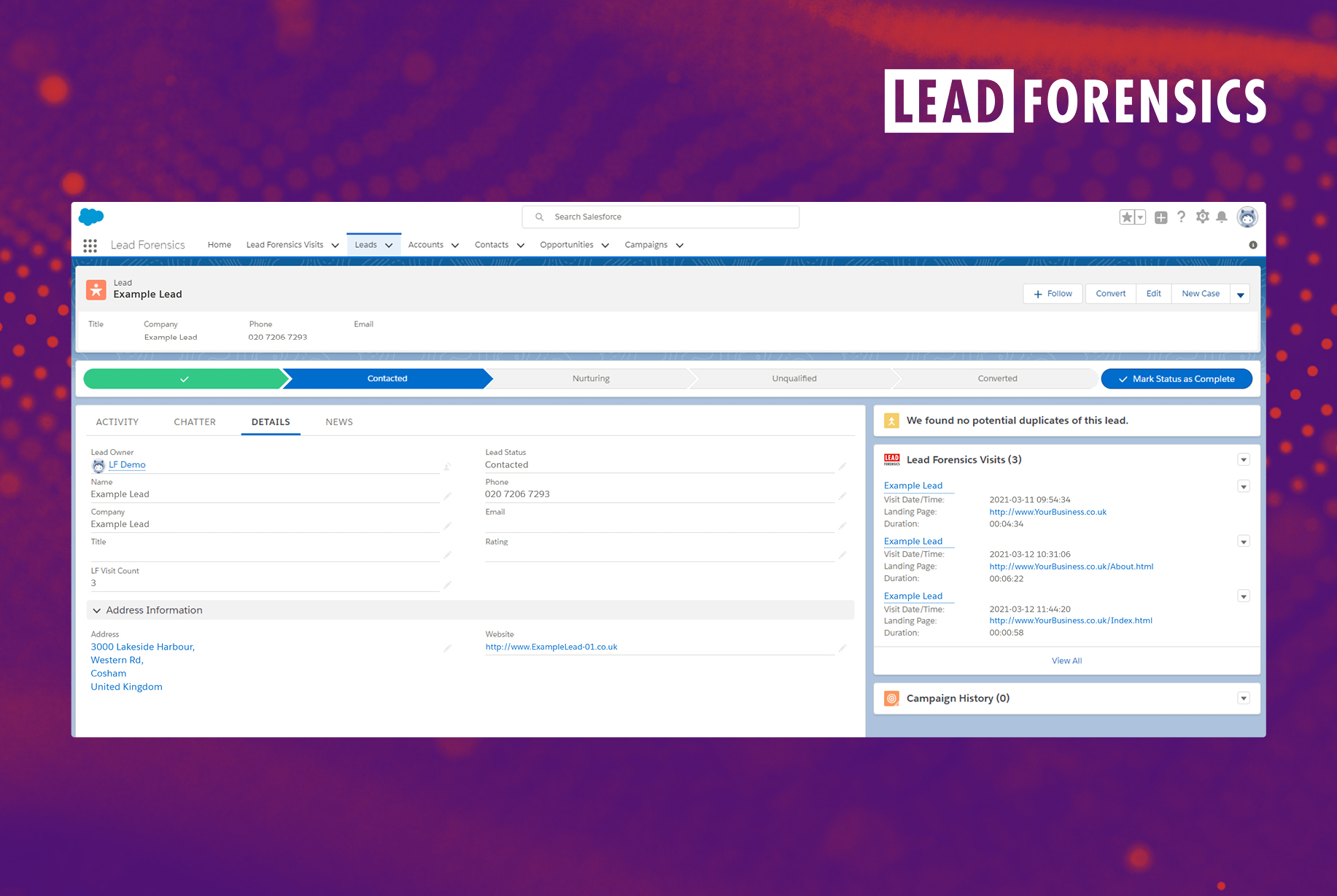Switch to the Chatter tab
This screenshot has width=1337, height=896.
click(194, 421)
